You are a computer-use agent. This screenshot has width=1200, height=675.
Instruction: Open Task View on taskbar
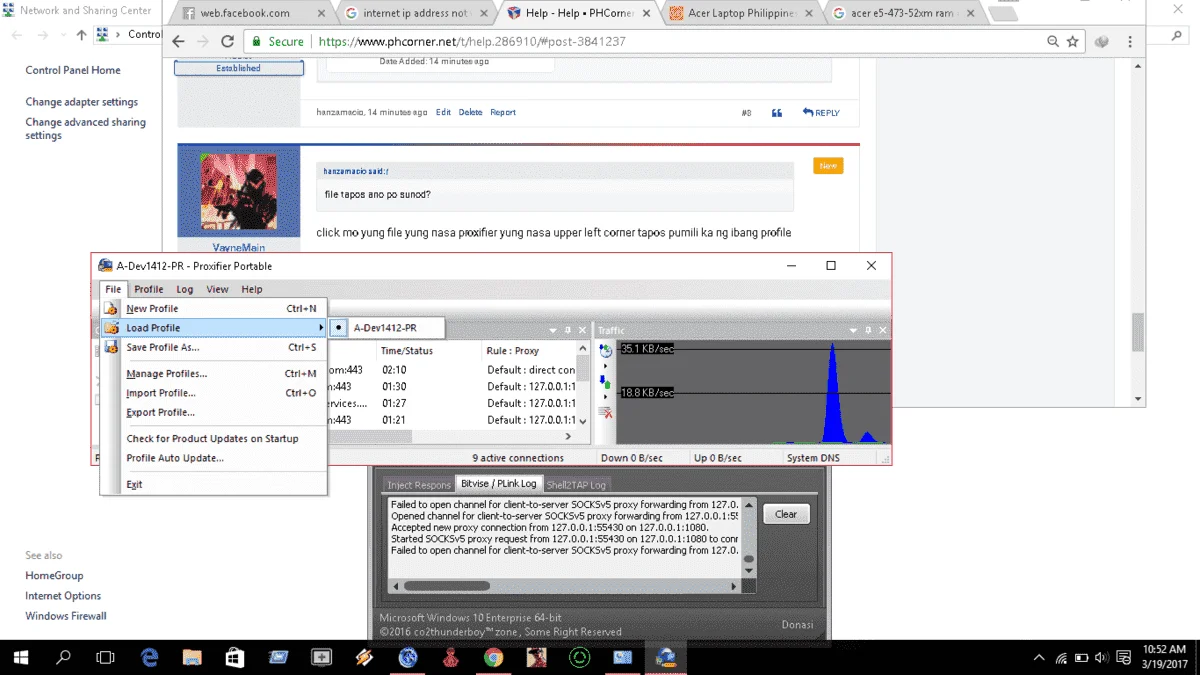(105, 657)
